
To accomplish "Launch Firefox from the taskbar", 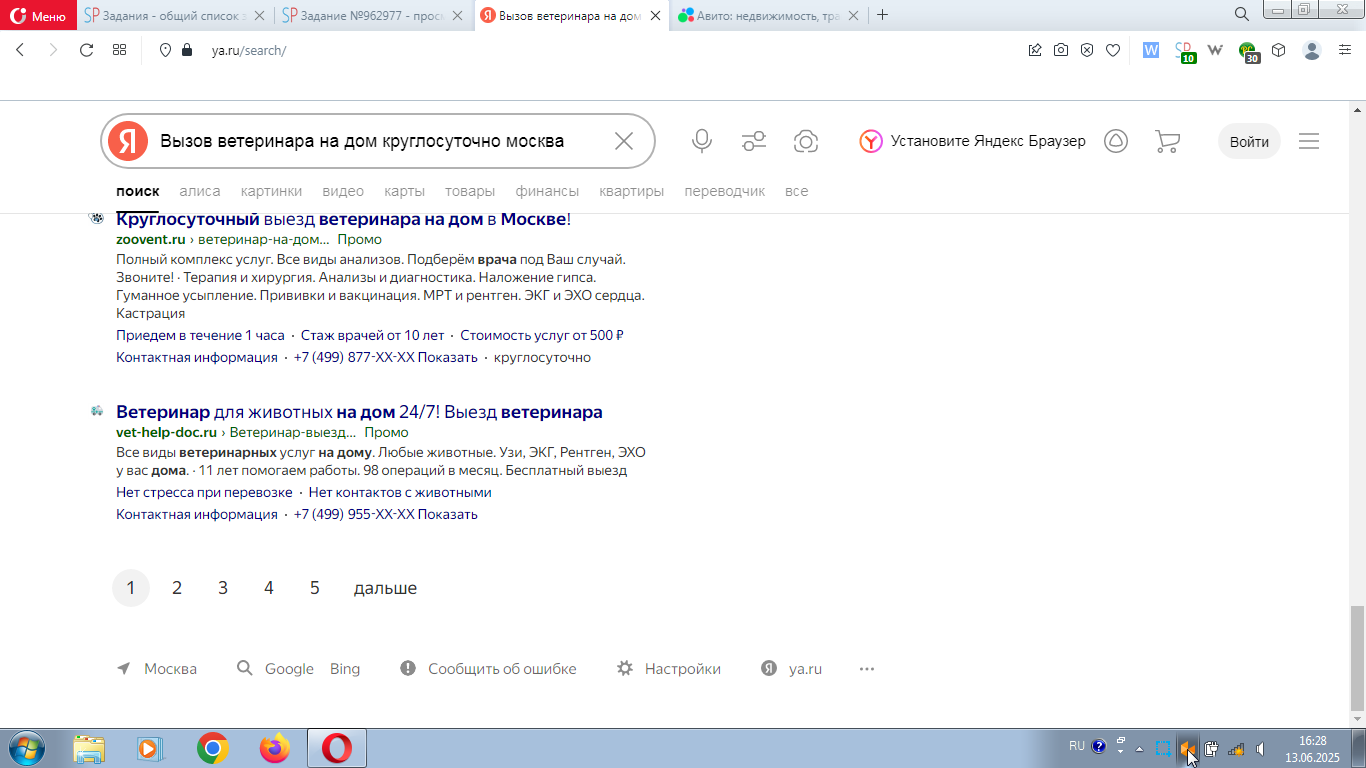I will click(x=274, y=748).
